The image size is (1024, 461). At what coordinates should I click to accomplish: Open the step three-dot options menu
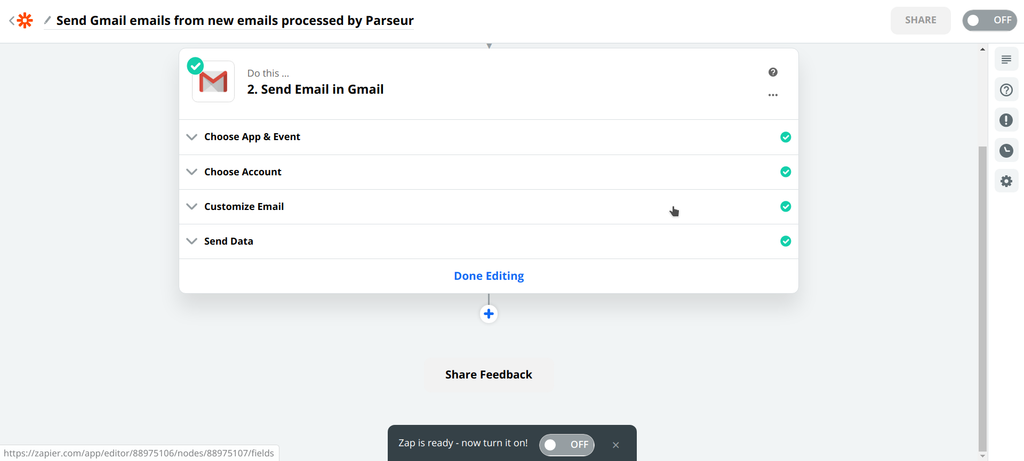[x=773, y=96]
